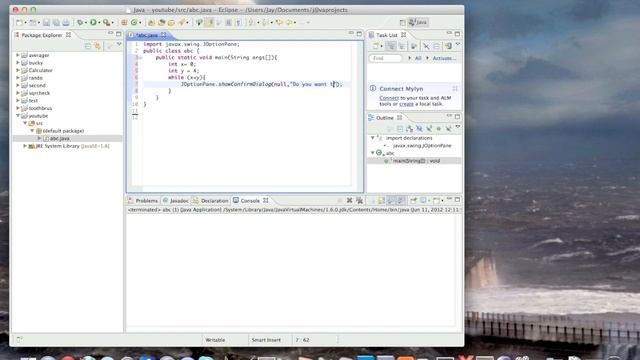Click the Toggle Mark Occurrences toolbar icon

209,22
